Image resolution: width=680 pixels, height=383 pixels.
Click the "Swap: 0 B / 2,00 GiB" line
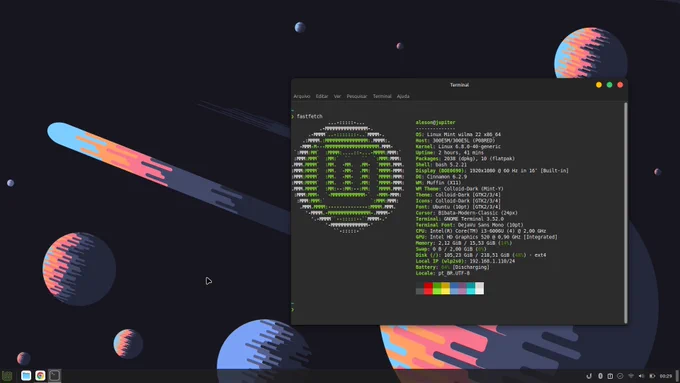451,249
